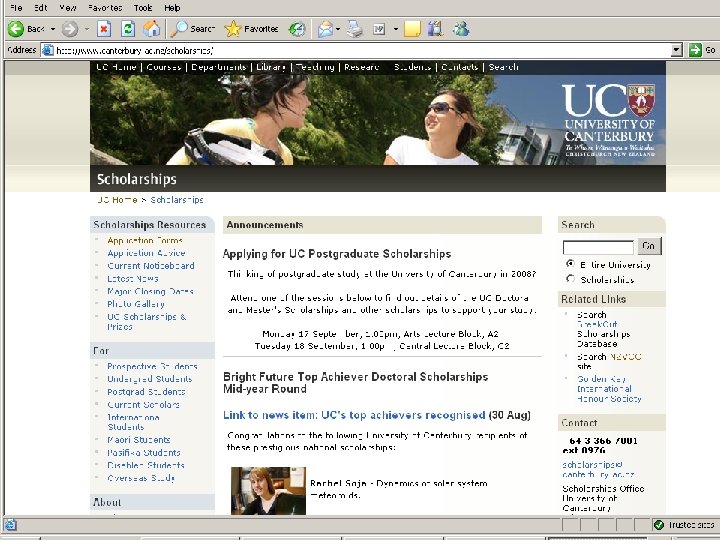
Task: Expand the Back button history dropdown arrow
Action: 53,29
